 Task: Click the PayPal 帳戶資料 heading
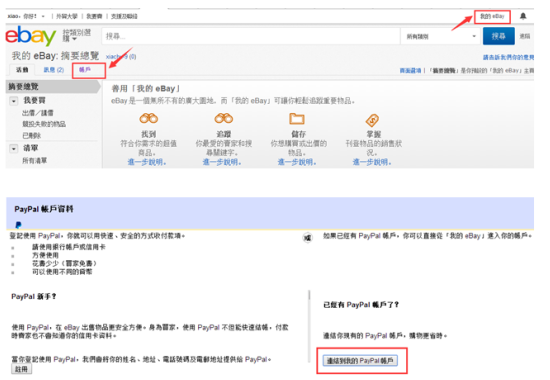click(44, 209)
